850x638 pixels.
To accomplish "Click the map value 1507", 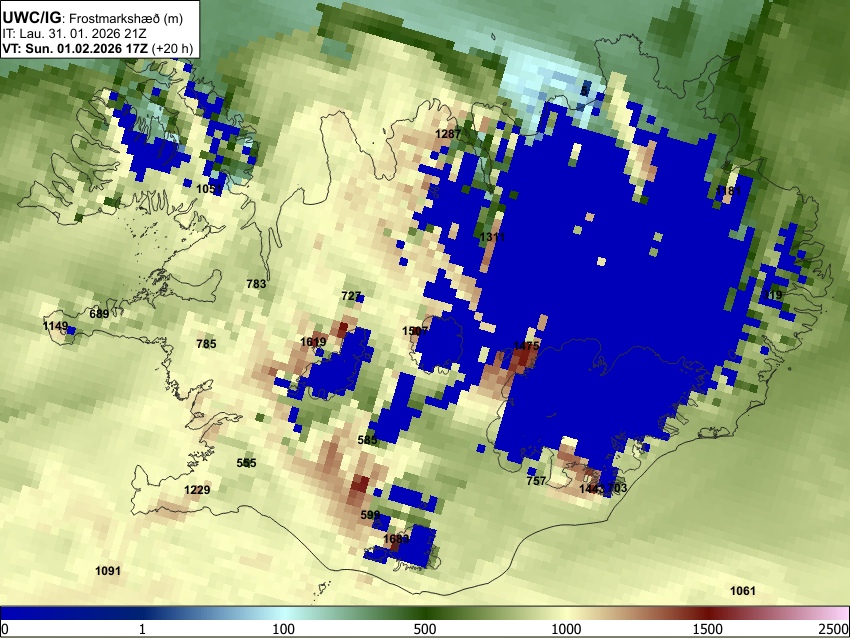I will click(415, 331).
